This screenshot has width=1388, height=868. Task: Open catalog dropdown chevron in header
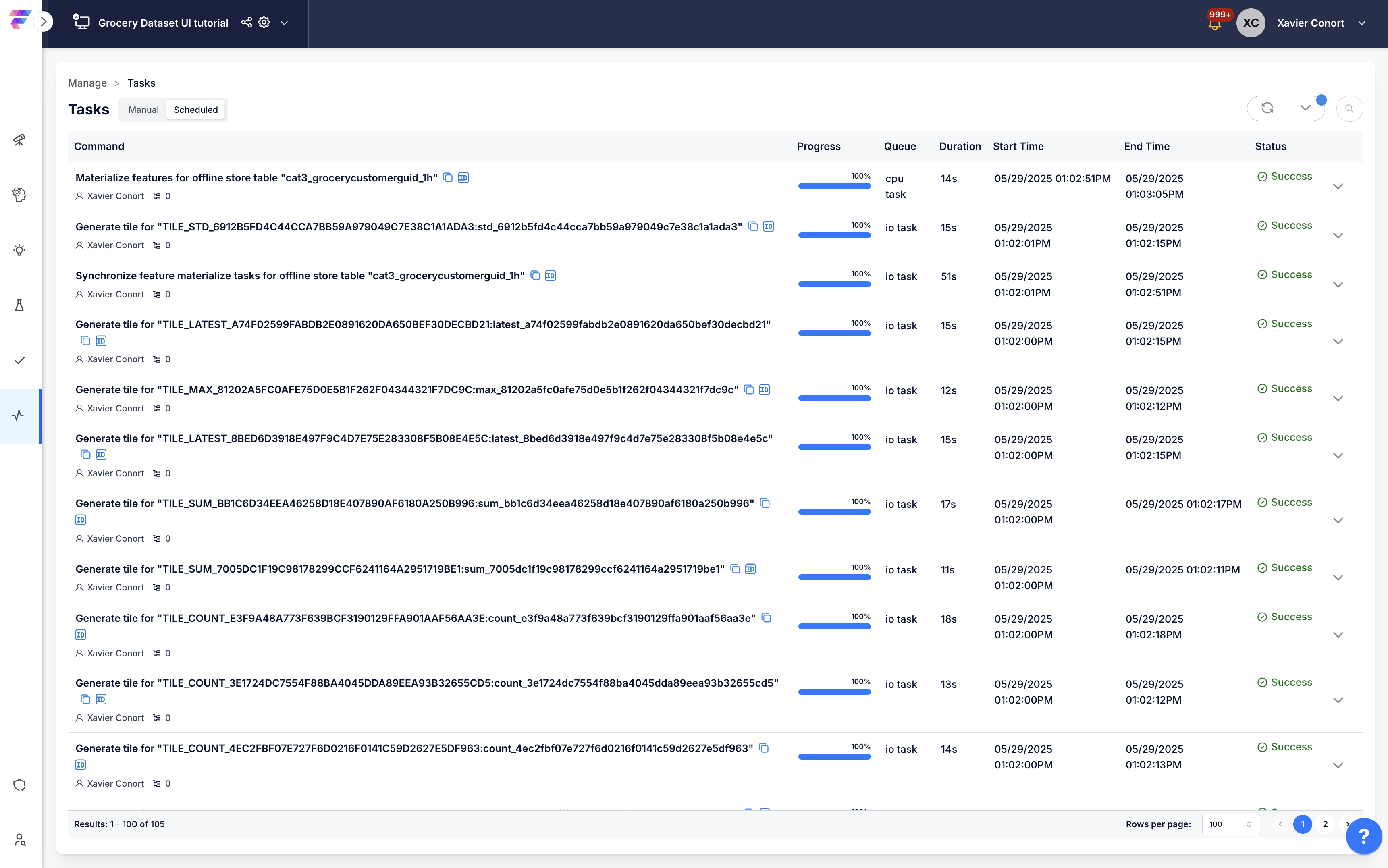click(284, 23)
